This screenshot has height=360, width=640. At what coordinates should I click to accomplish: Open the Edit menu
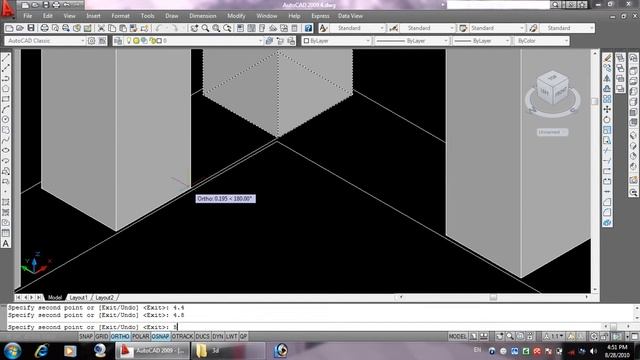click(48, 16)
